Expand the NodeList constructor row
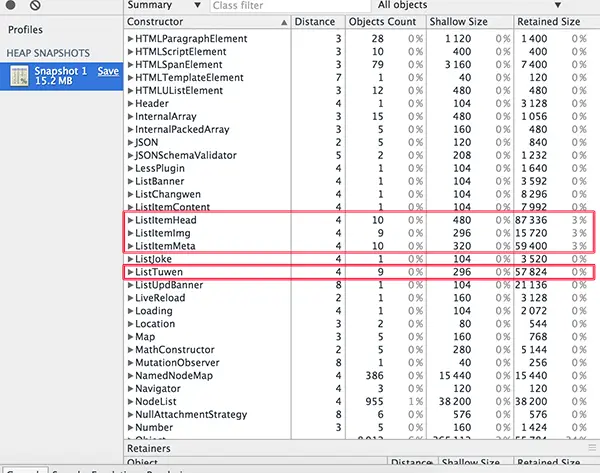This screenshot has height=473, width=600. tap(130, 402)
